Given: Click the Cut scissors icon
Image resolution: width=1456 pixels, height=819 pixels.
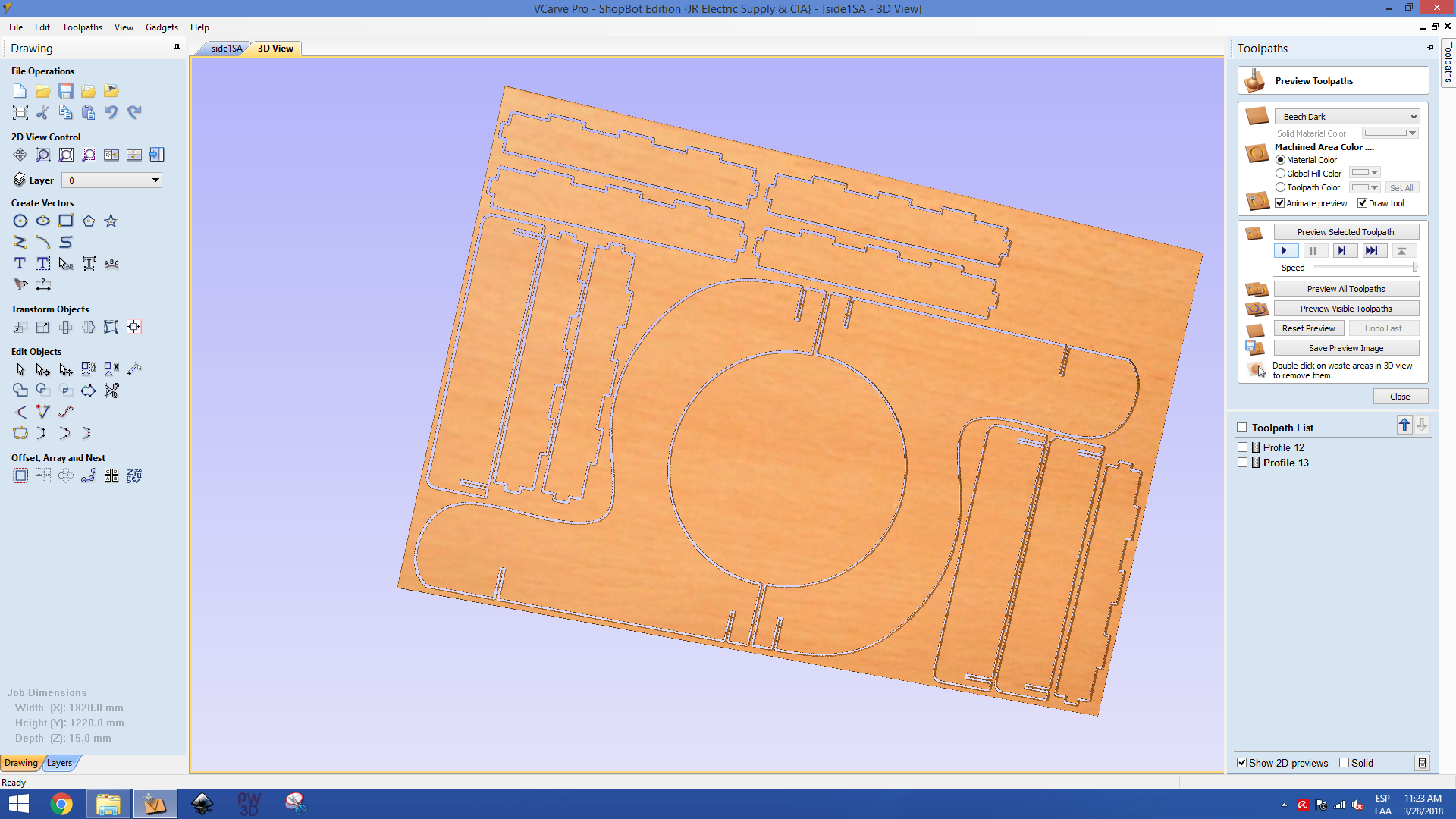Looking at the screenshot, I should point(43,112).
